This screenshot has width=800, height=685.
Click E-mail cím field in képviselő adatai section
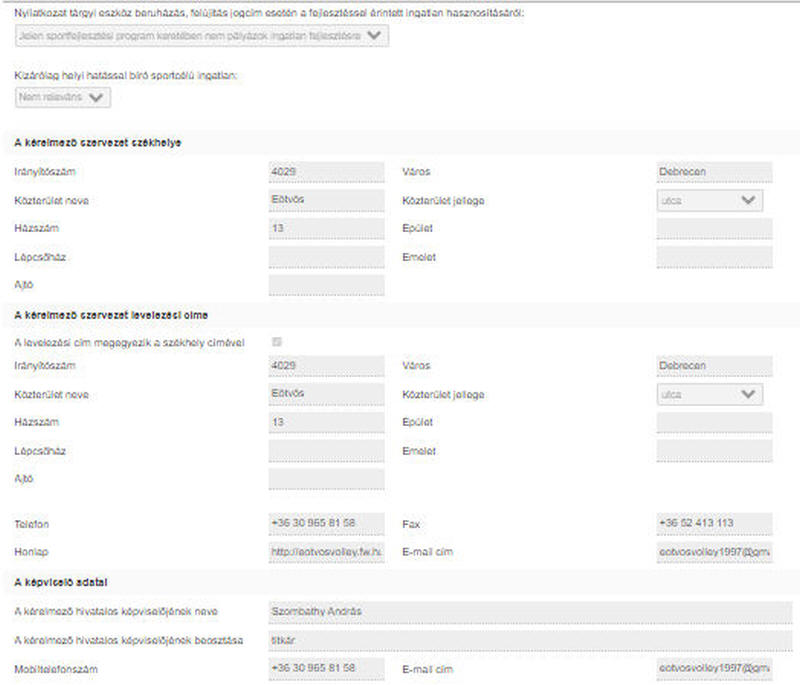click(714, 668)
